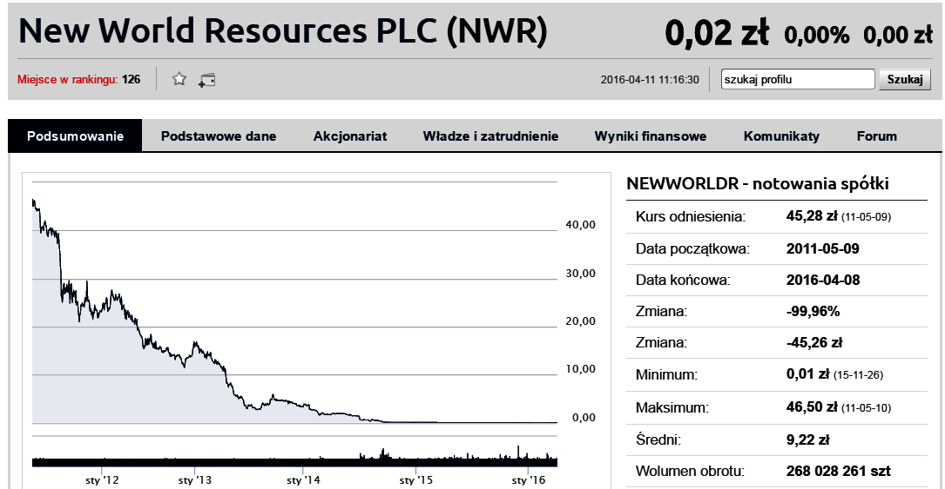The image size is (945, 489).
Task: Click Średni value 9,22 zł
Action: pyautogui.click(x=808, y=440)
